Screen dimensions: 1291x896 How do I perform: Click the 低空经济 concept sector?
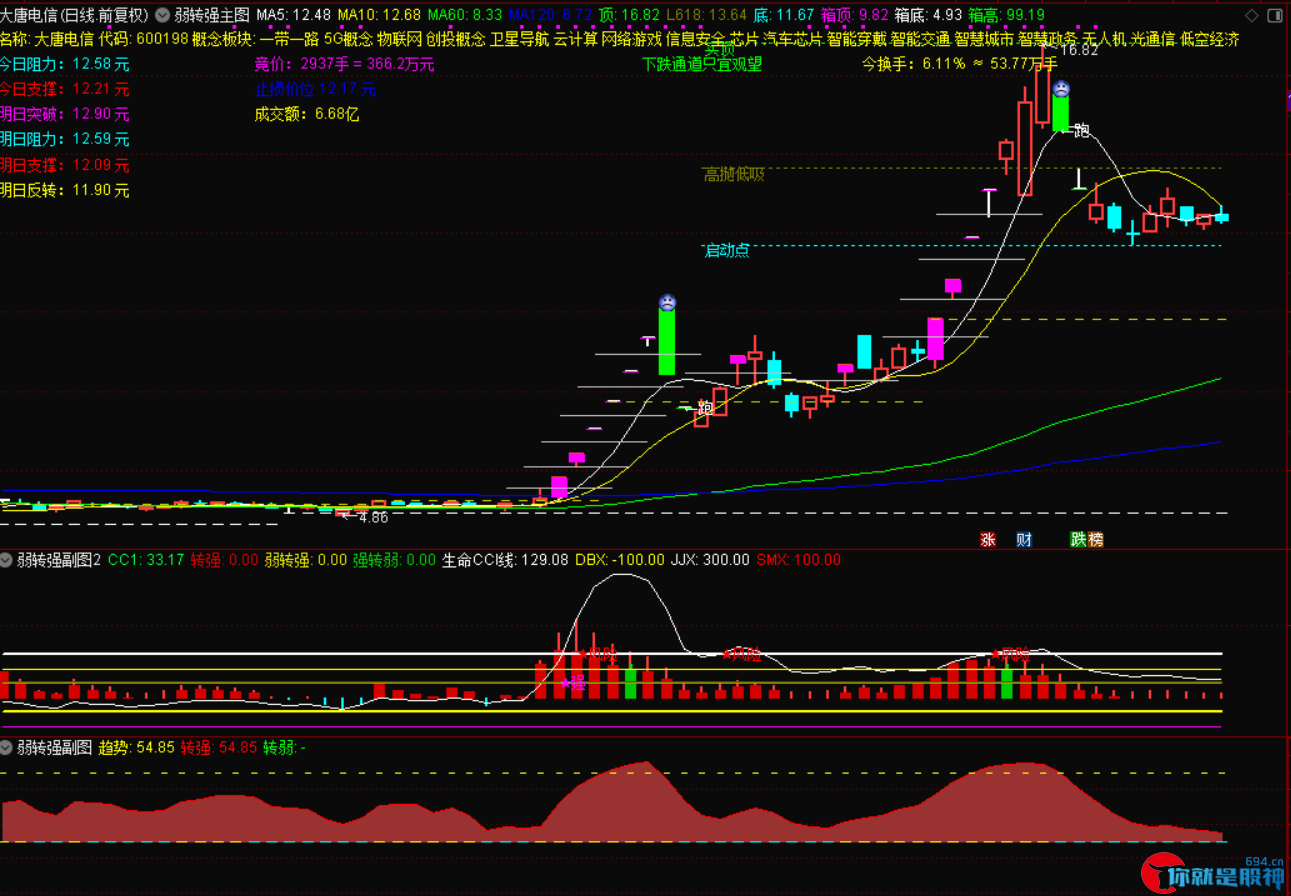click(x=1210, y=39)
